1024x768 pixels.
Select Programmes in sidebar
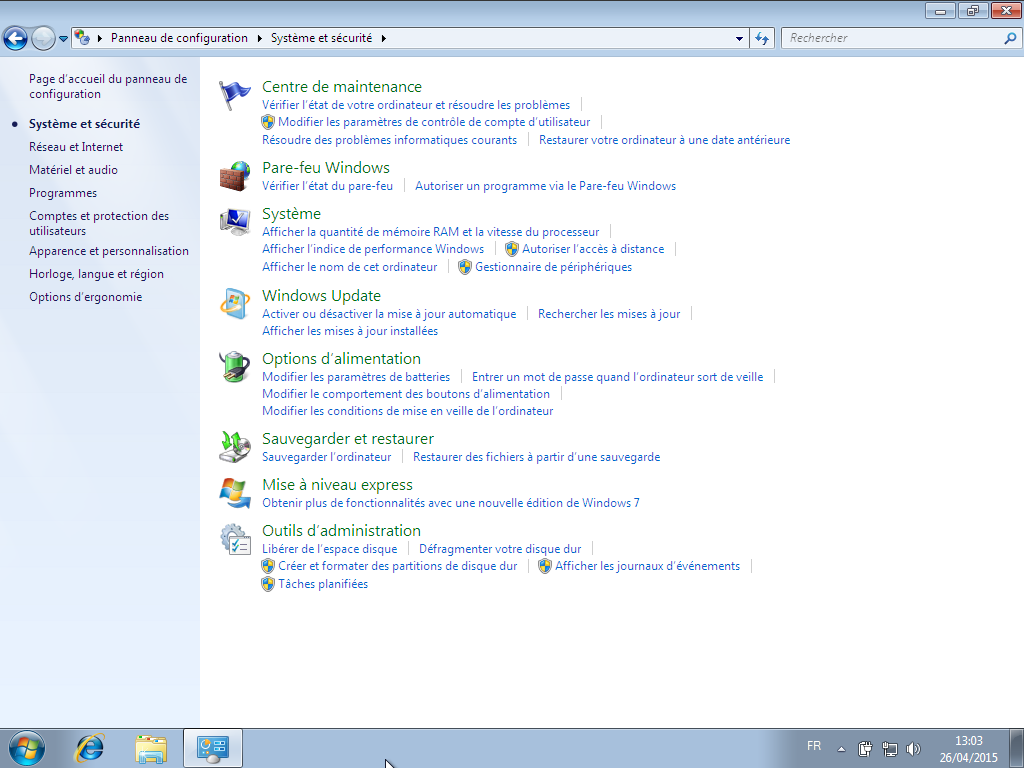tap(63, 193)
